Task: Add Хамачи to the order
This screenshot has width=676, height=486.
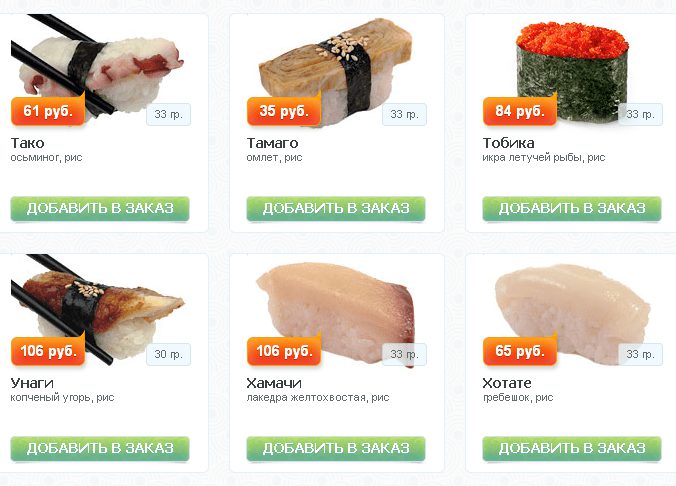Action: tap(336, 448)
